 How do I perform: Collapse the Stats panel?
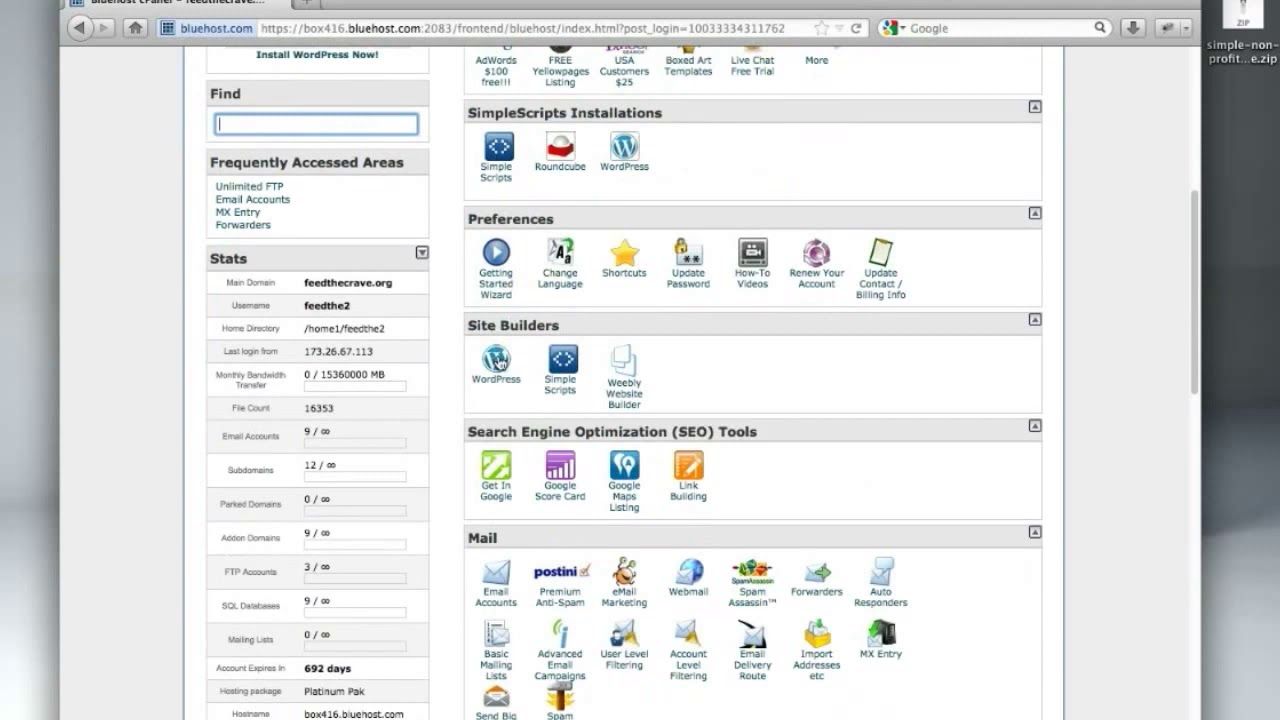pyautogui.click(x=422, y=253)
